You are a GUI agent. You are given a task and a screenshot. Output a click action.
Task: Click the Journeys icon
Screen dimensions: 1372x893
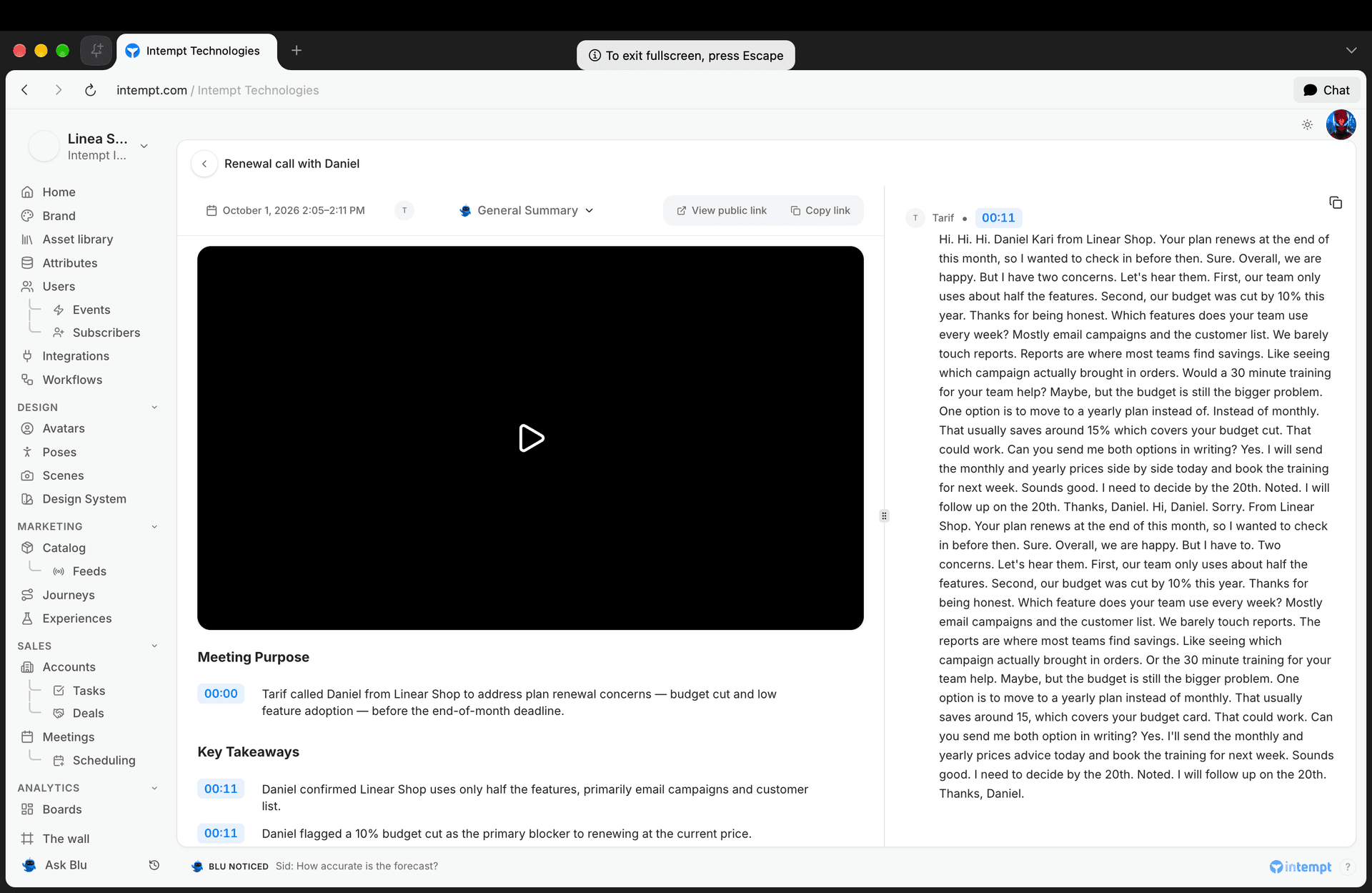point(27,595)
